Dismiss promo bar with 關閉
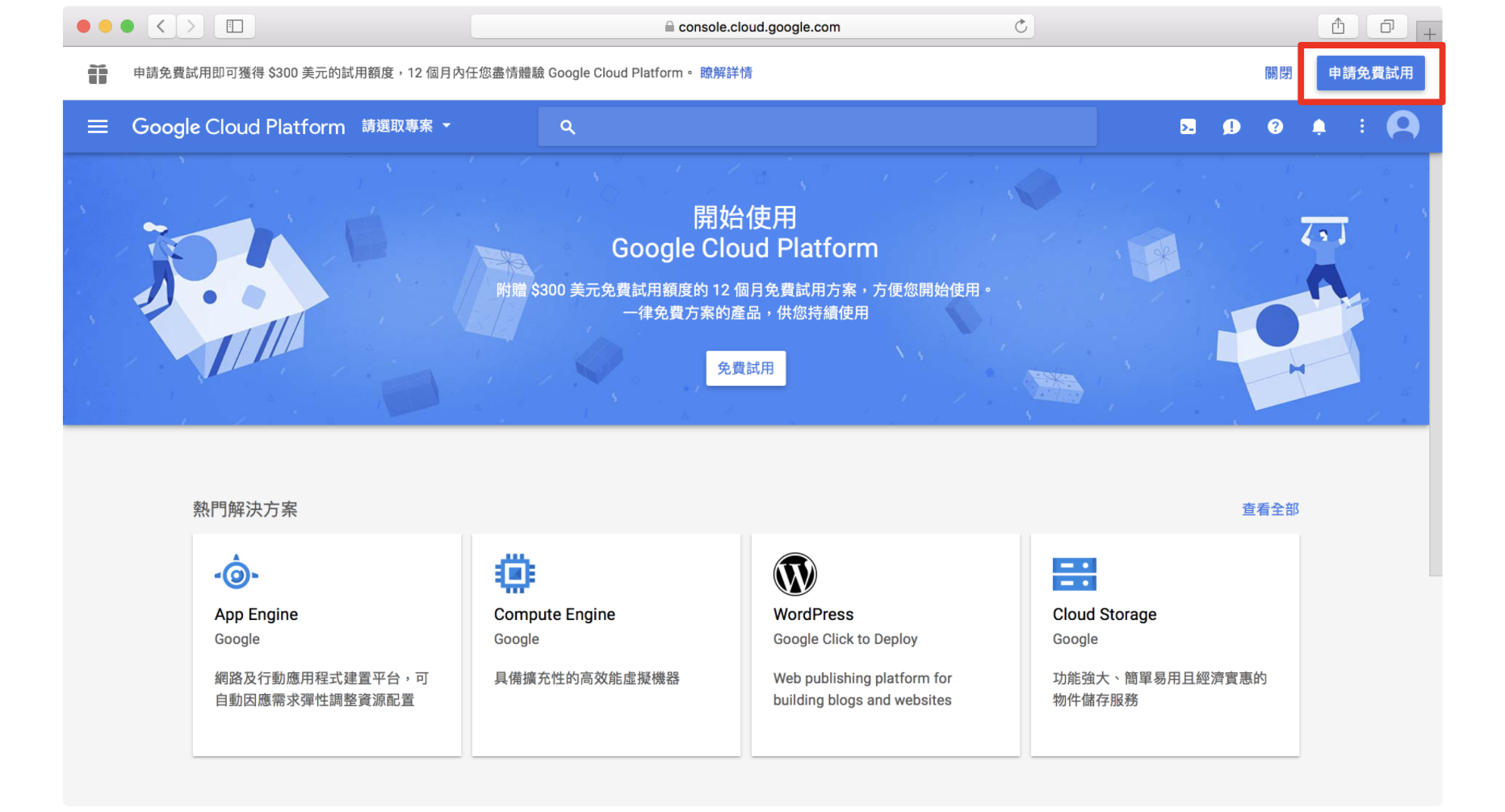This screenshot has width=1505, height=812. coord(1278,73)
